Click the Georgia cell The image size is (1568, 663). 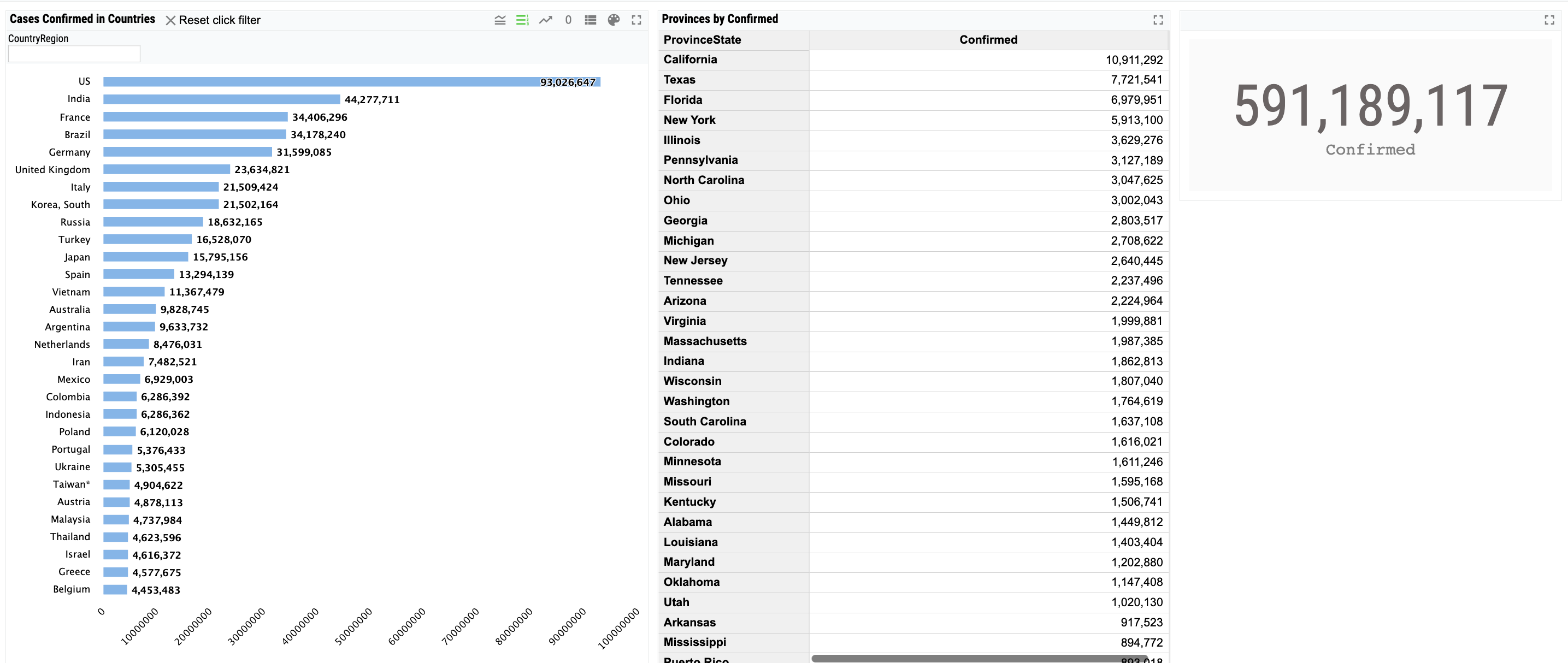click(x=734, y=220)
